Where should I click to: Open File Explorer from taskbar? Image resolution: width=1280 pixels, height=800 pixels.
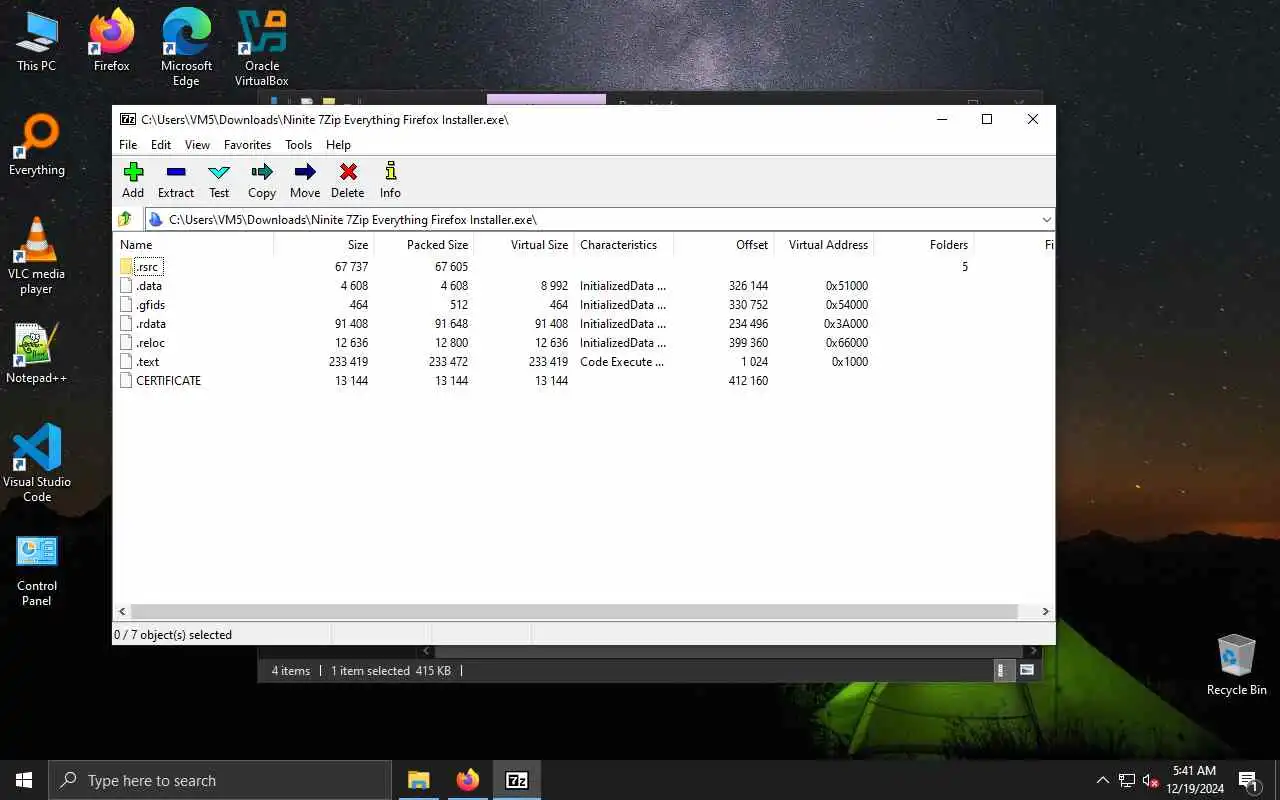pyautogui.click(x=418, y=780)
